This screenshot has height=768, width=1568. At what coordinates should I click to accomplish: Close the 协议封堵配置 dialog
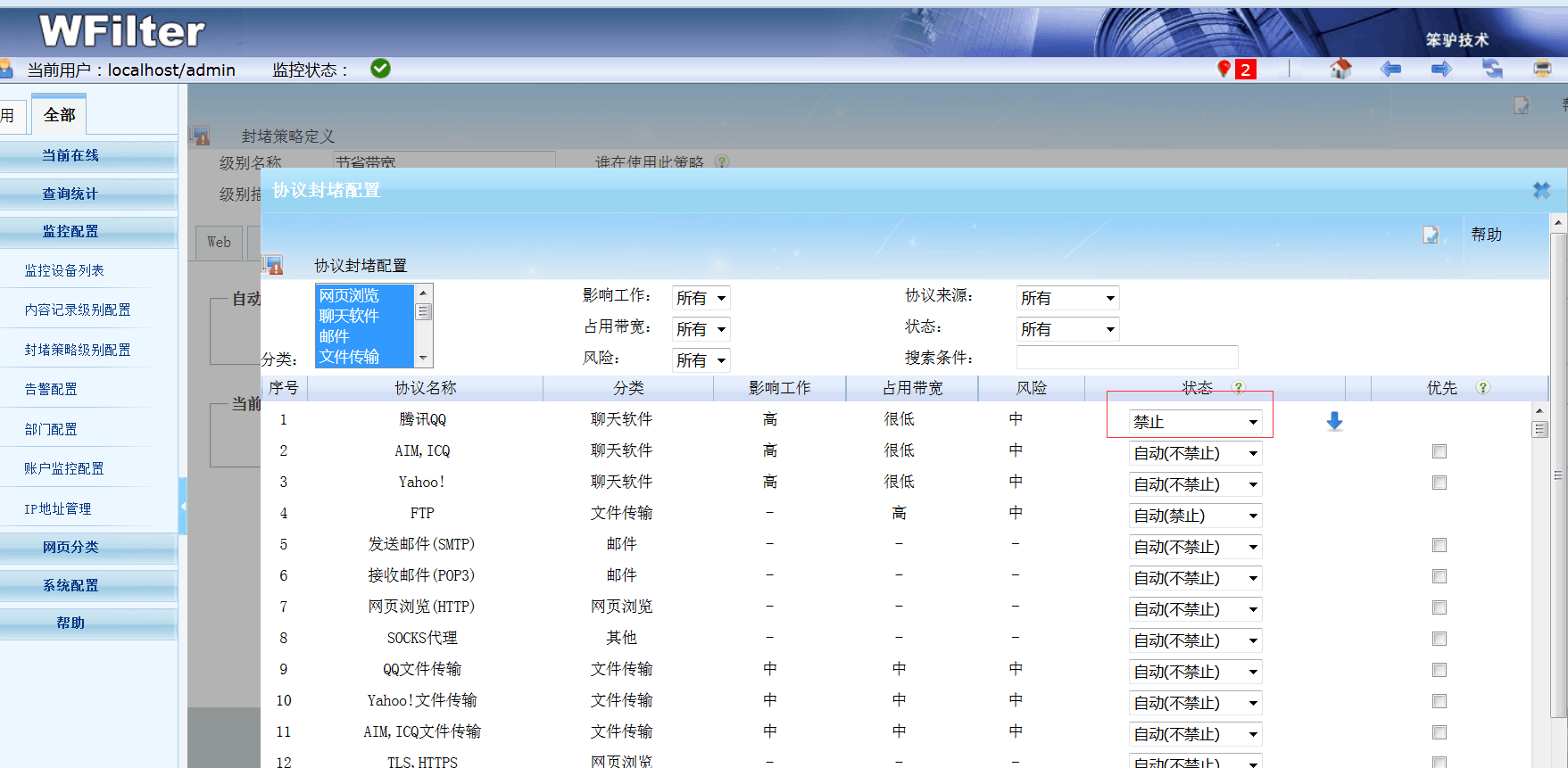point(1541,190)
